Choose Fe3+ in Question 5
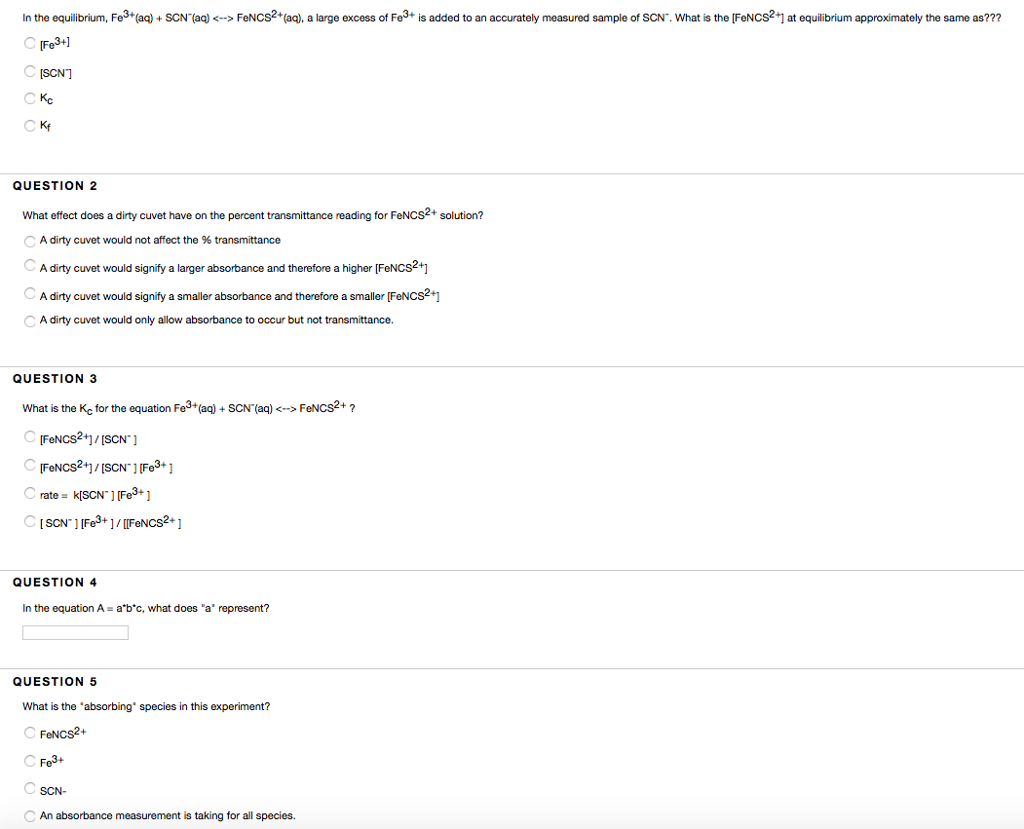Image resolution: width=1024 pixels, height=829 pixels. (30, 761)
